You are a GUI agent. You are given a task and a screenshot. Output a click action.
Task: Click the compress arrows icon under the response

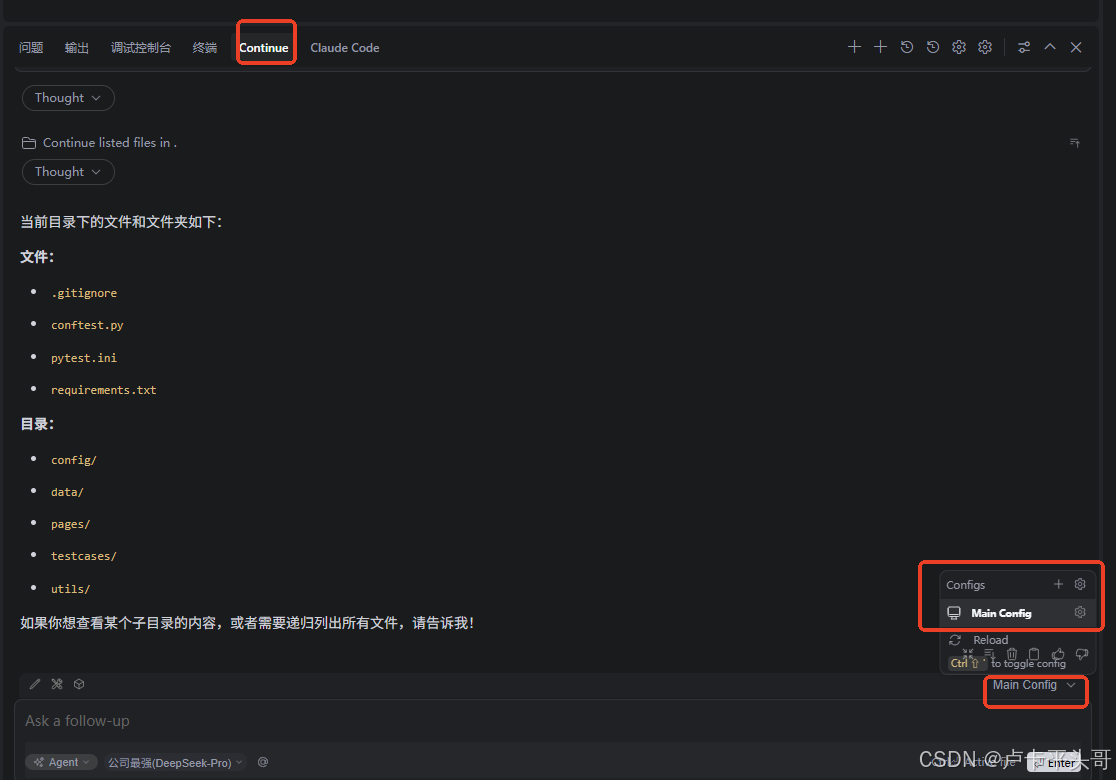(967, 653)
